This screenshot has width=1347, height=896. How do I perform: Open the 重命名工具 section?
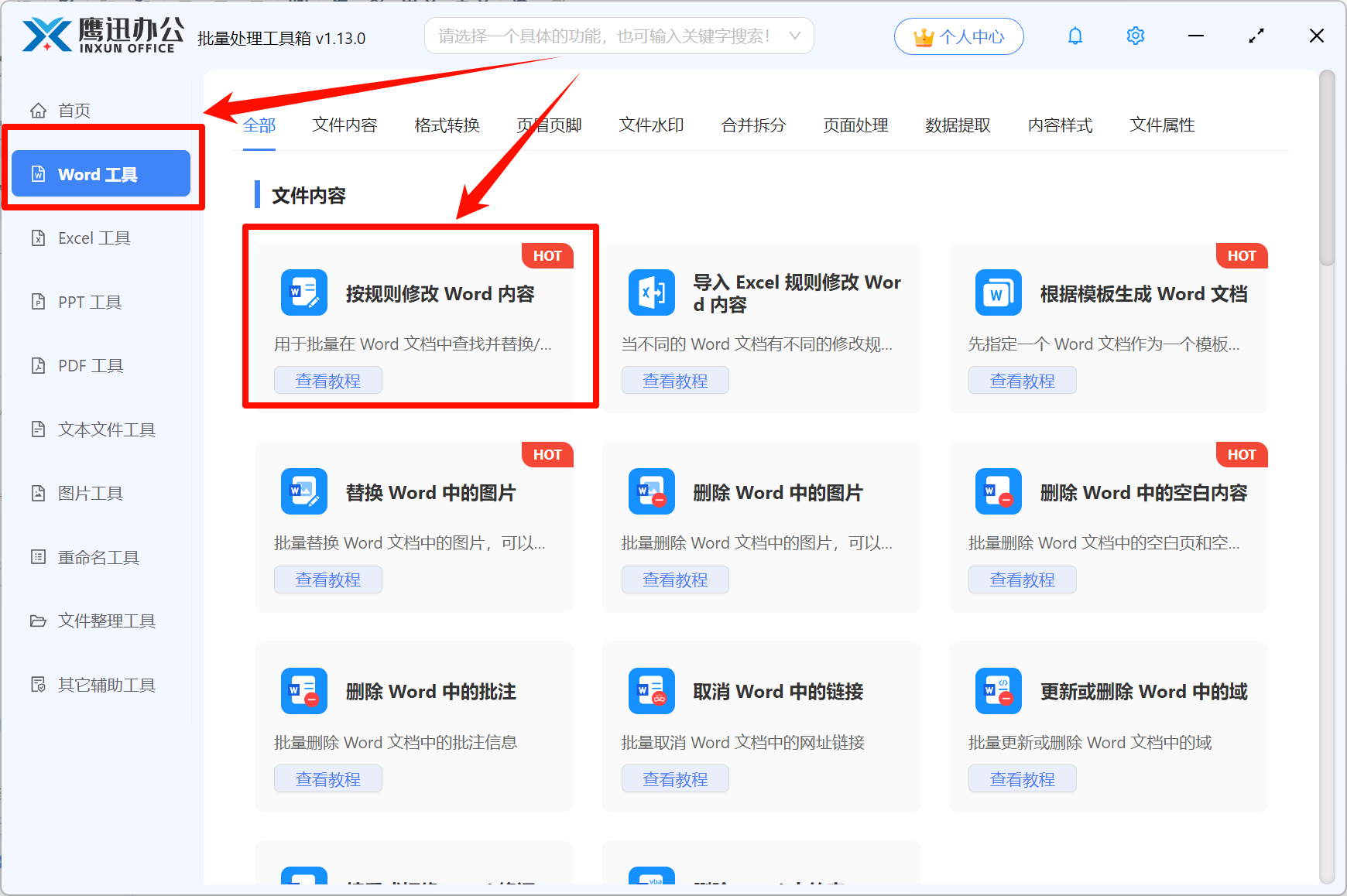(95, 556)
